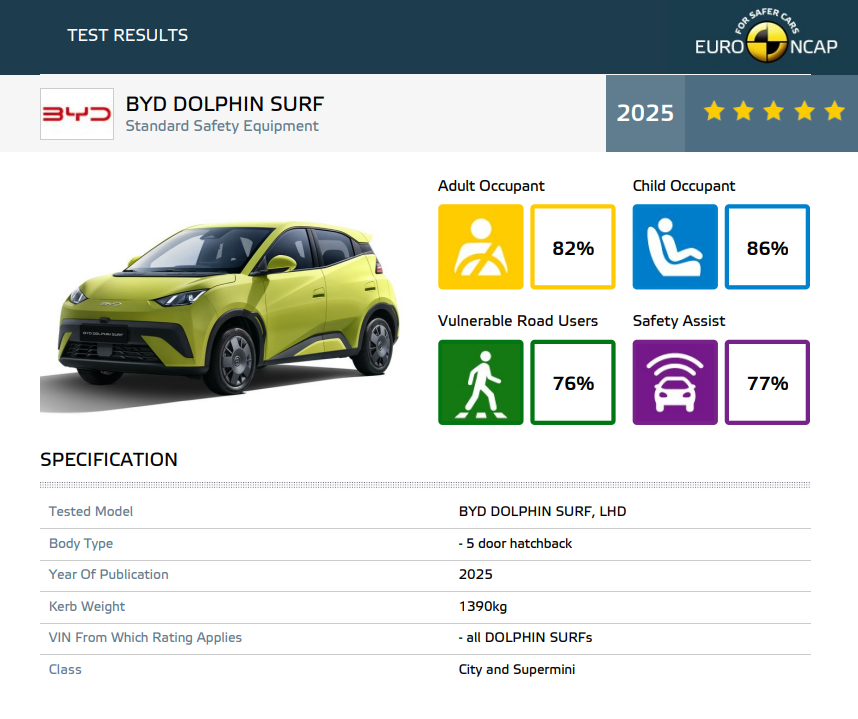Click the BYD DOLPHIN SURF title
858x719 pixels.
pos(225,104)
